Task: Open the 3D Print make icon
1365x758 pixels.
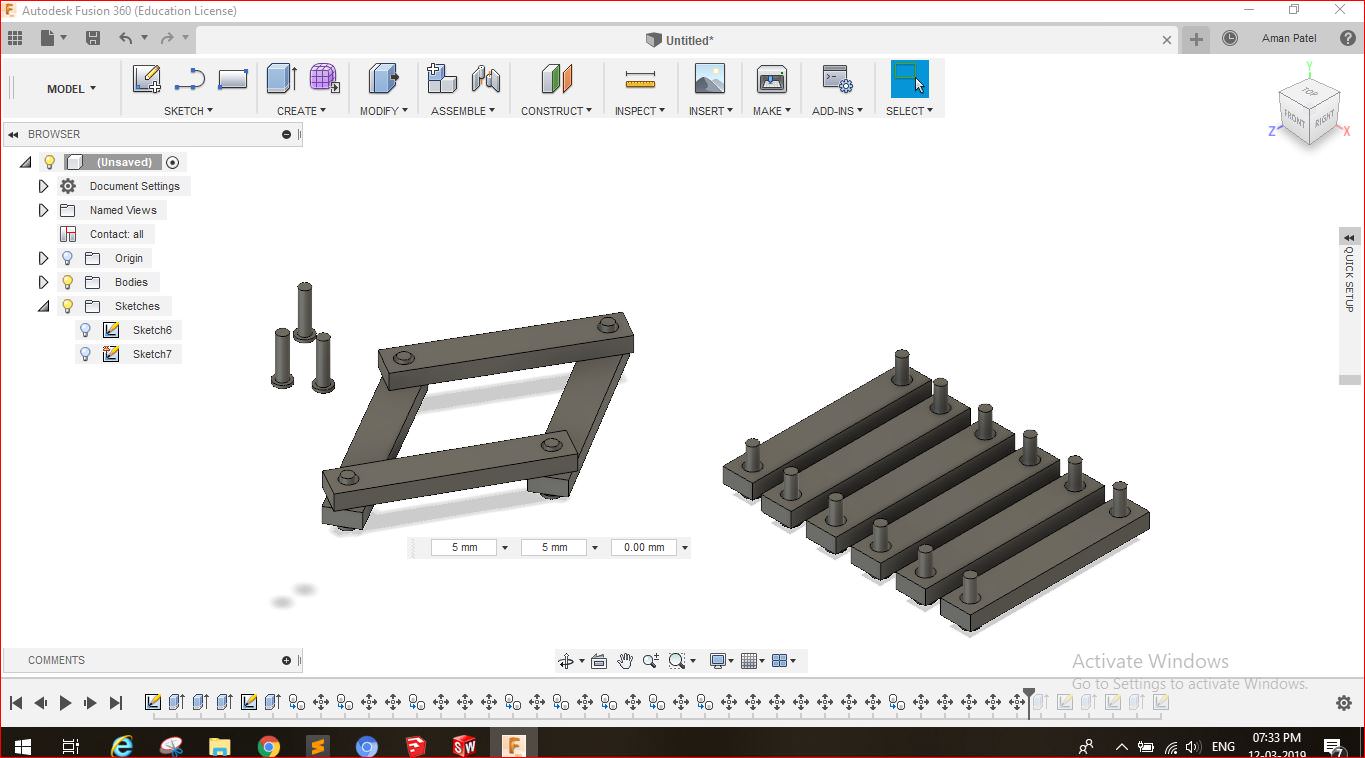Action: 772,79
